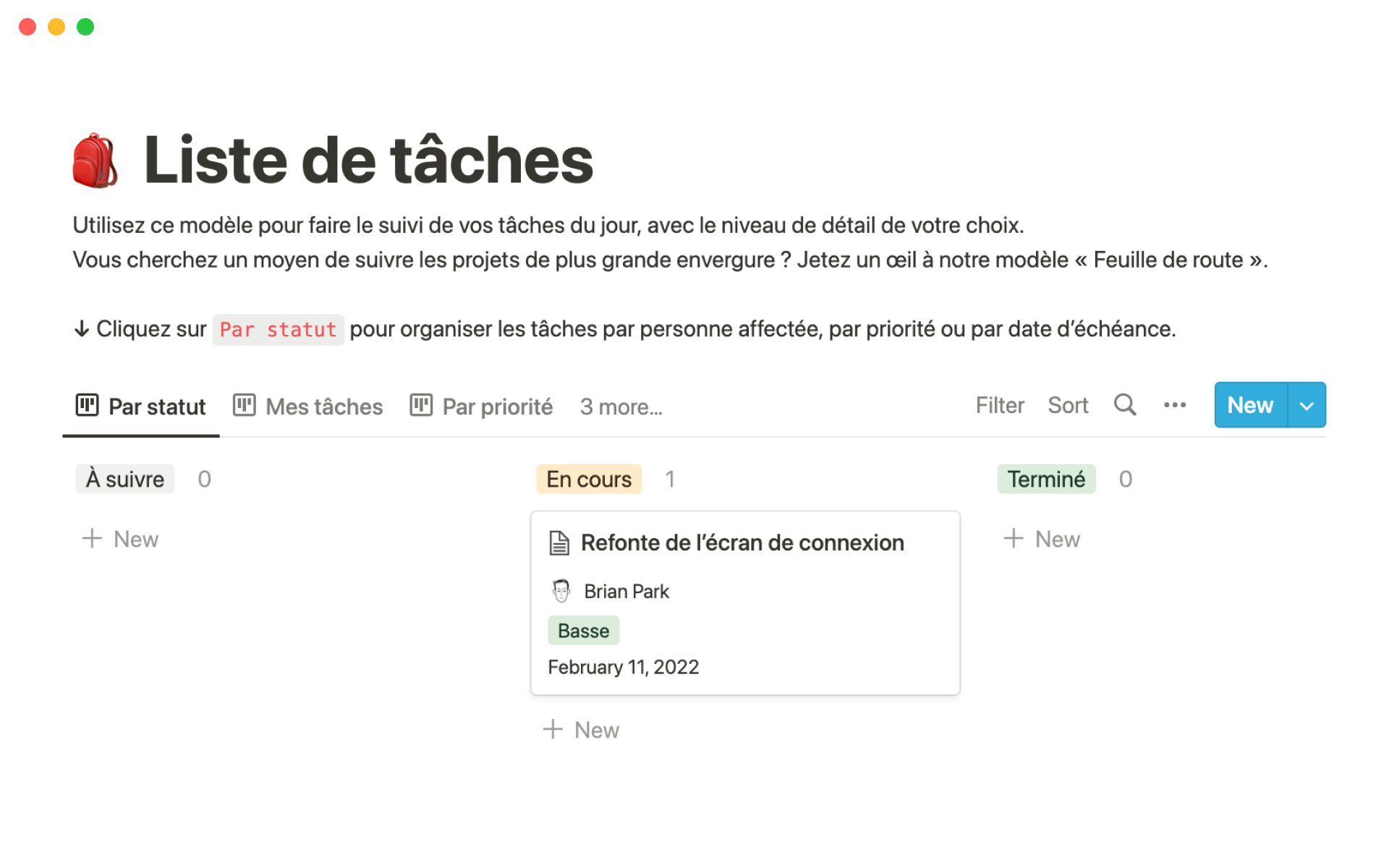
Task: Open the Refonte de l'écran de connexion card
Action: pos(742,542)
